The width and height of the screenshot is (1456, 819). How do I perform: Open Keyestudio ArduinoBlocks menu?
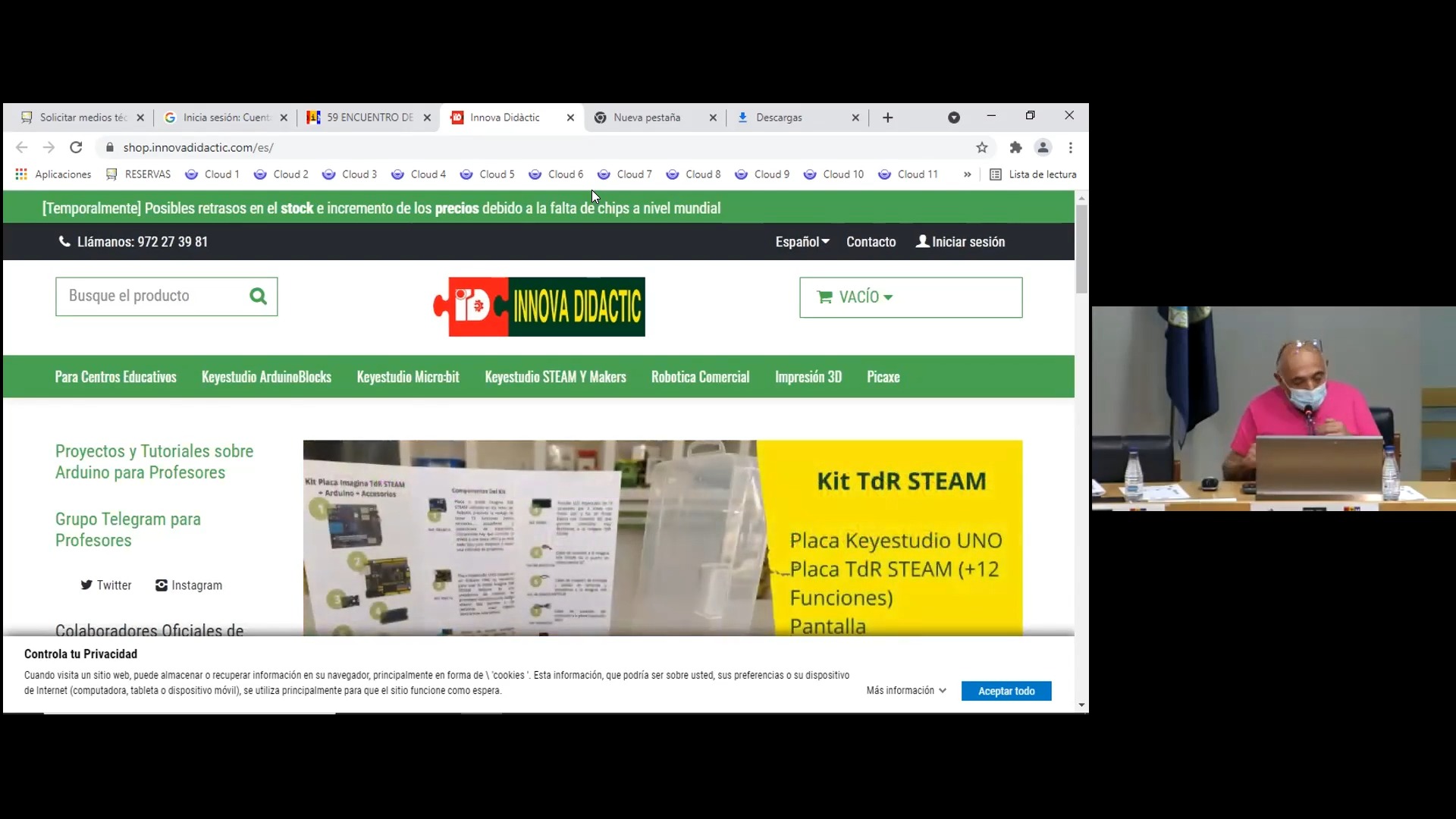pyautogui.click(x=266, y=377)
